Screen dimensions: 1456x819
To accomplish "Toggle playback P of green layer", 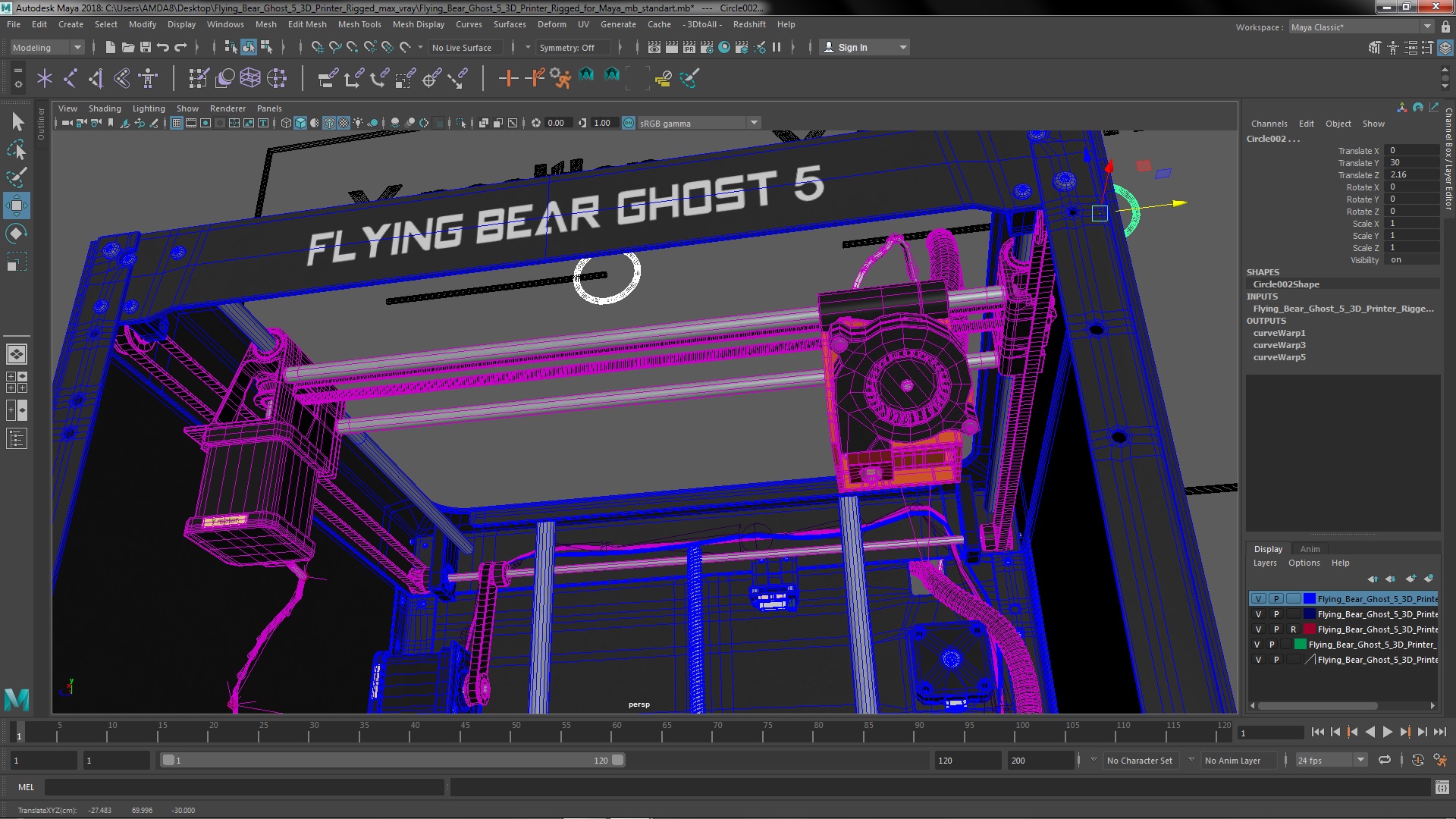I will (x=1272, y=645).
